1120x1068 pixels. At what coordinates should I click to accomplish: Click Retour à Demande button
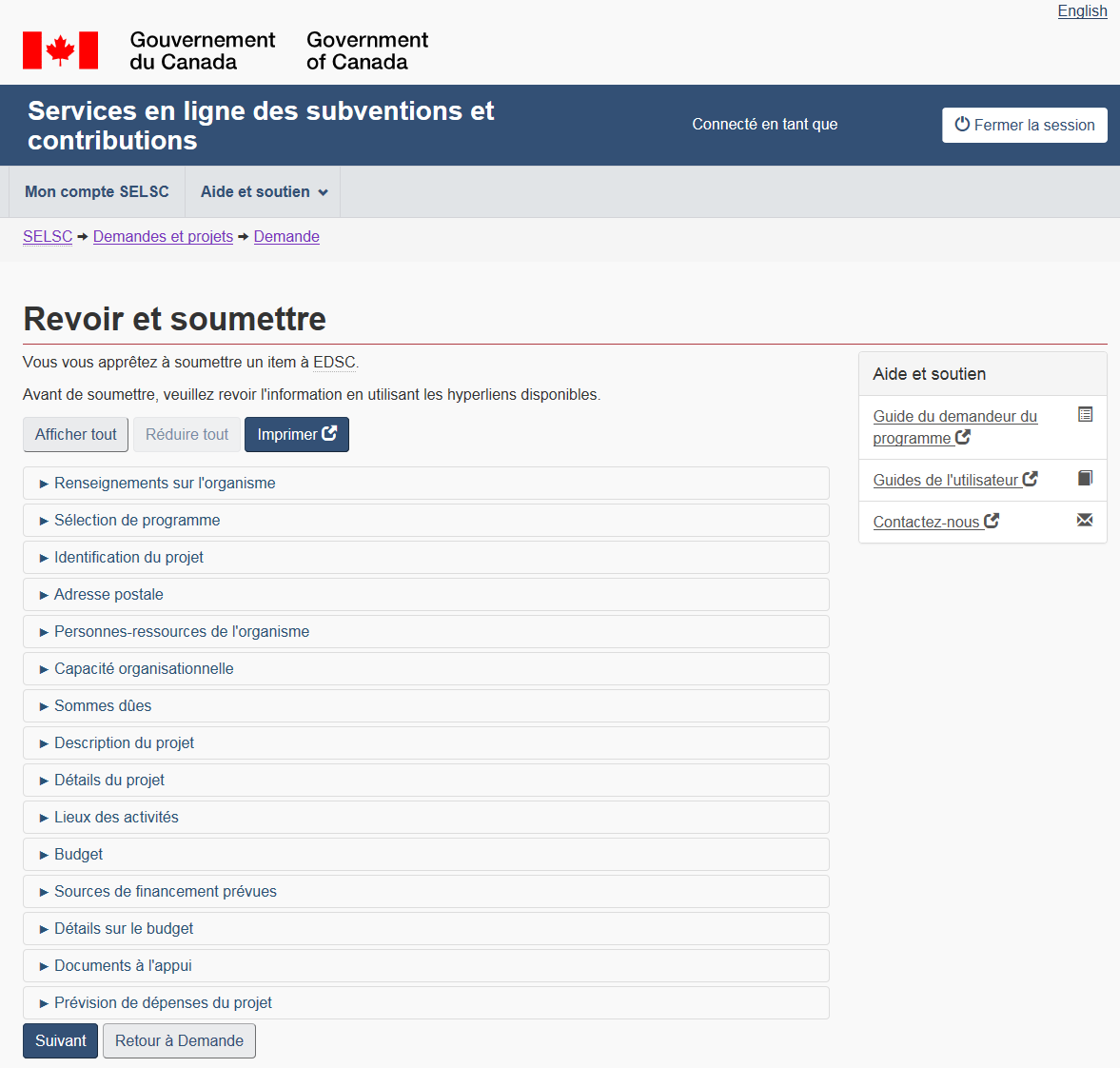pyautogui.click(x=179, y=1040)
